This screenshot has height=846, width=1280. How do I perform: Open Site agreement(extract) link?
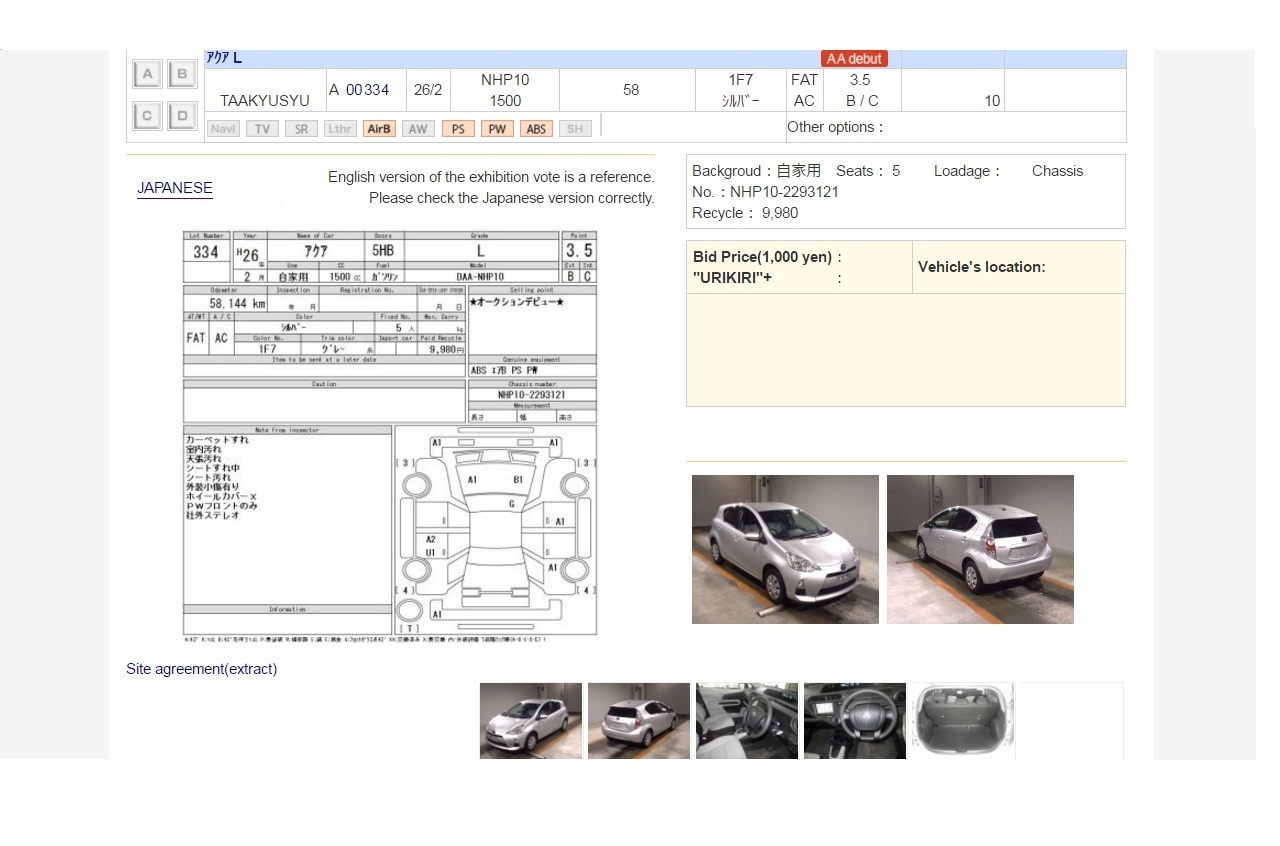pyautogui.click(x=202, y=669)
